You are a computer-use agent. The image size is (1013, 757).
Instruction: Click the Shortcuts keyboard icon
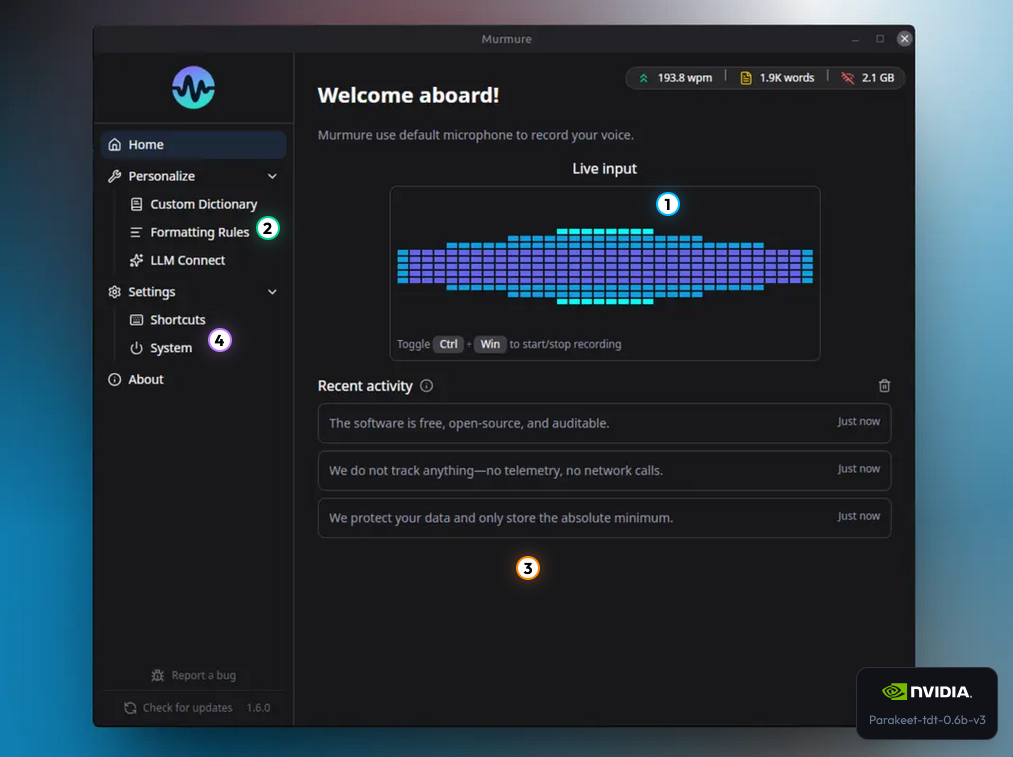coord(136,320)
